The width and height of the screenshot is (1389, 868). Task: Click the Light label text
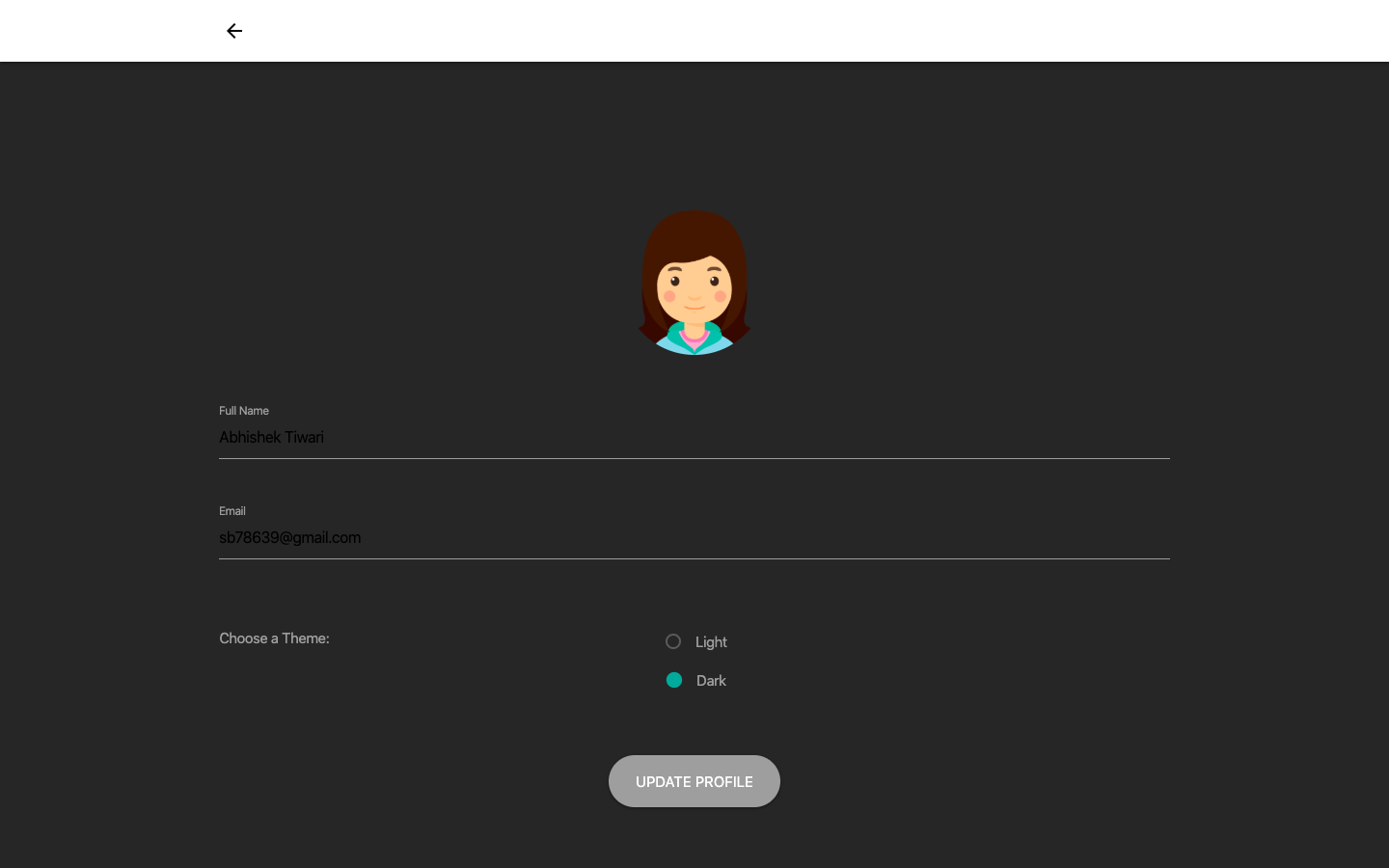click(x=711, y=641)
